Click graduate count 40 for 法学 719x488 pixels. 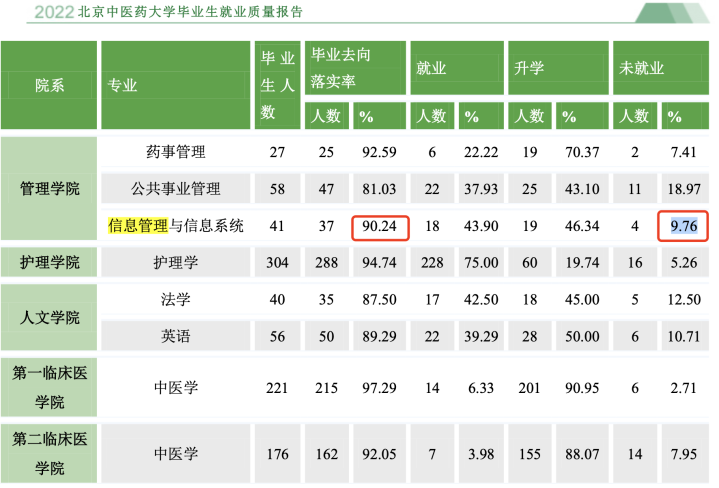[x=277, y=300]
